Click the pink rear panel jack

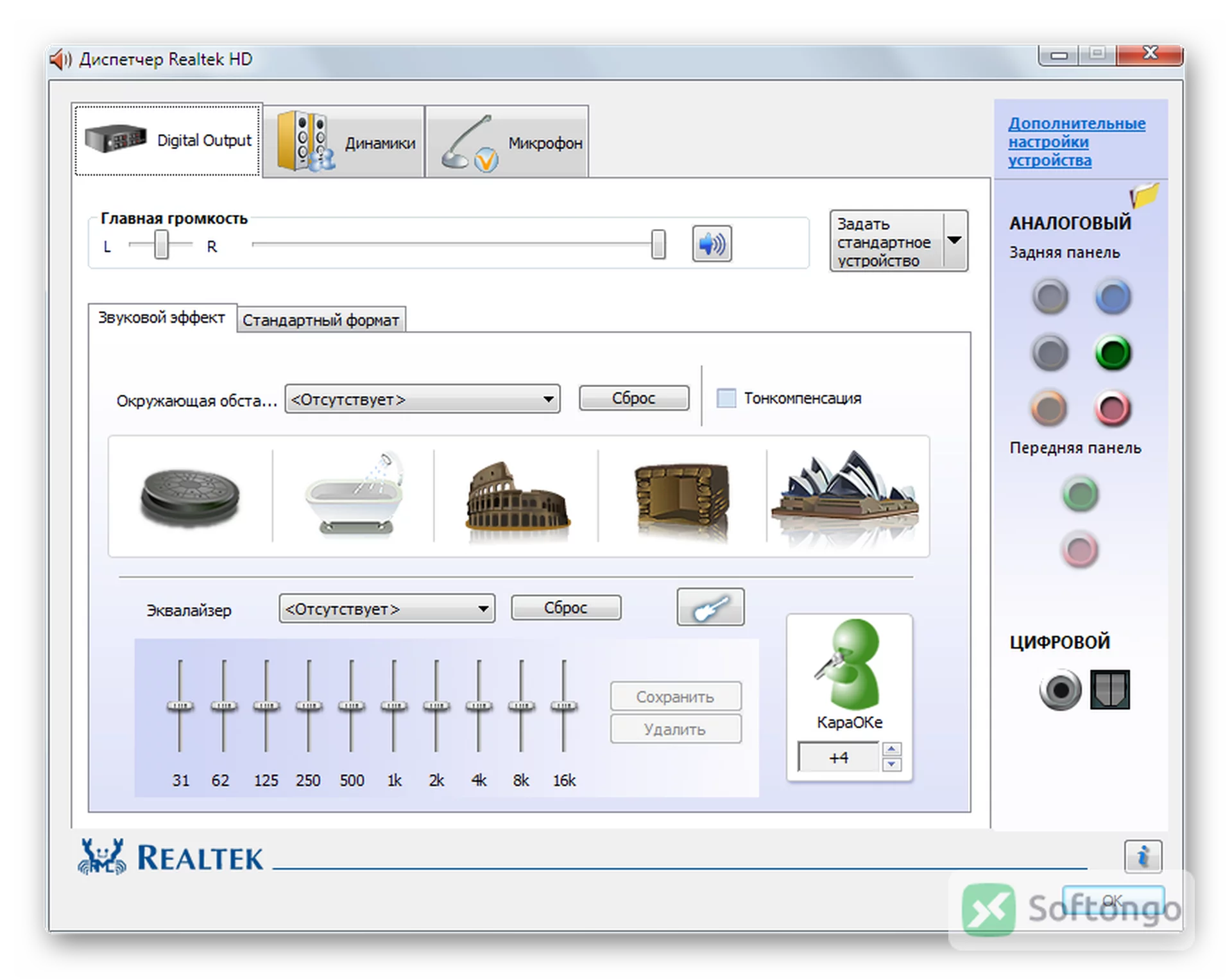(1112, 408)
